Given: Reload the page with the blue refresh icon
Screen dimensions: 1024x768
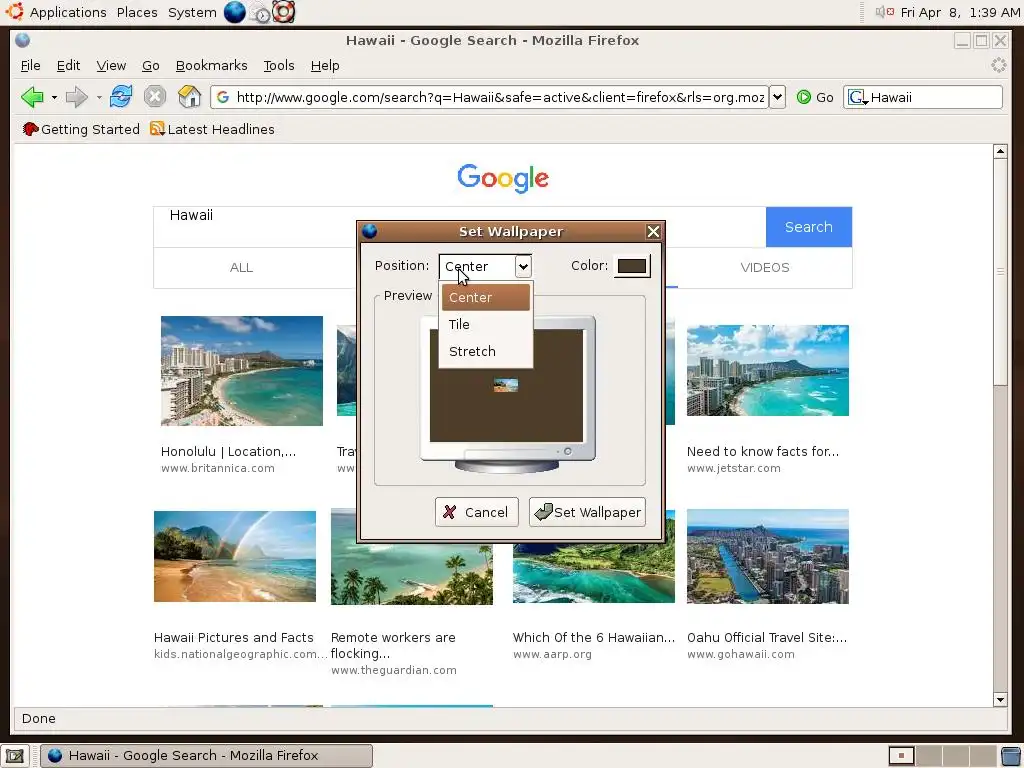Looking at the screenshot, I should [x=121, y=97].
